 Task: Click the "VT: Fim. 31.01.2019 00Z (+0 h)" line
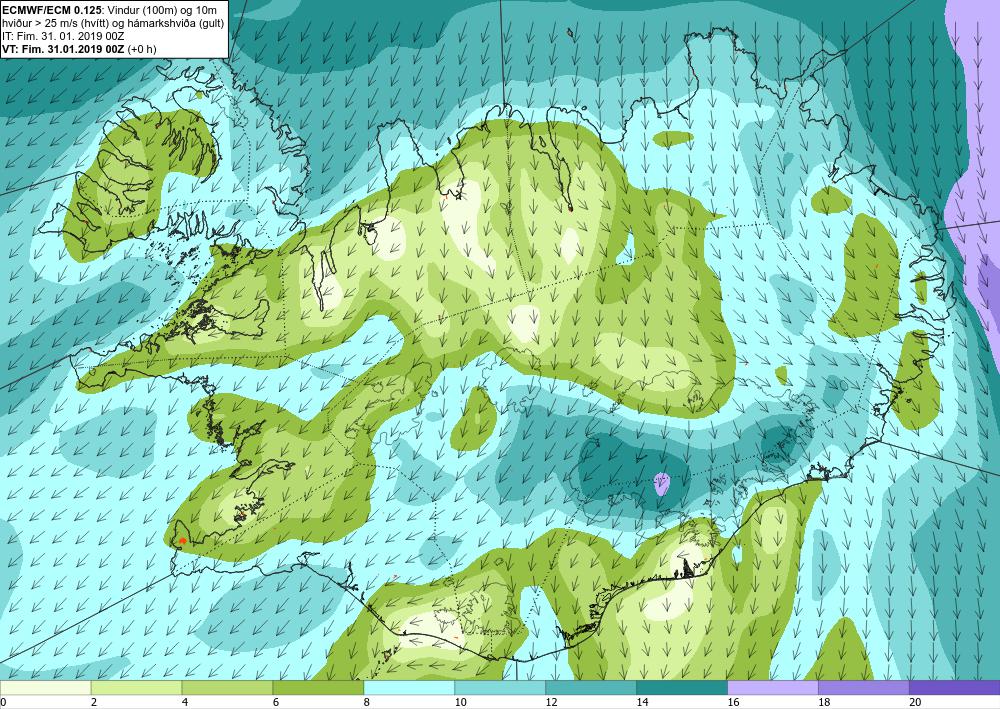tap(79, 49)
